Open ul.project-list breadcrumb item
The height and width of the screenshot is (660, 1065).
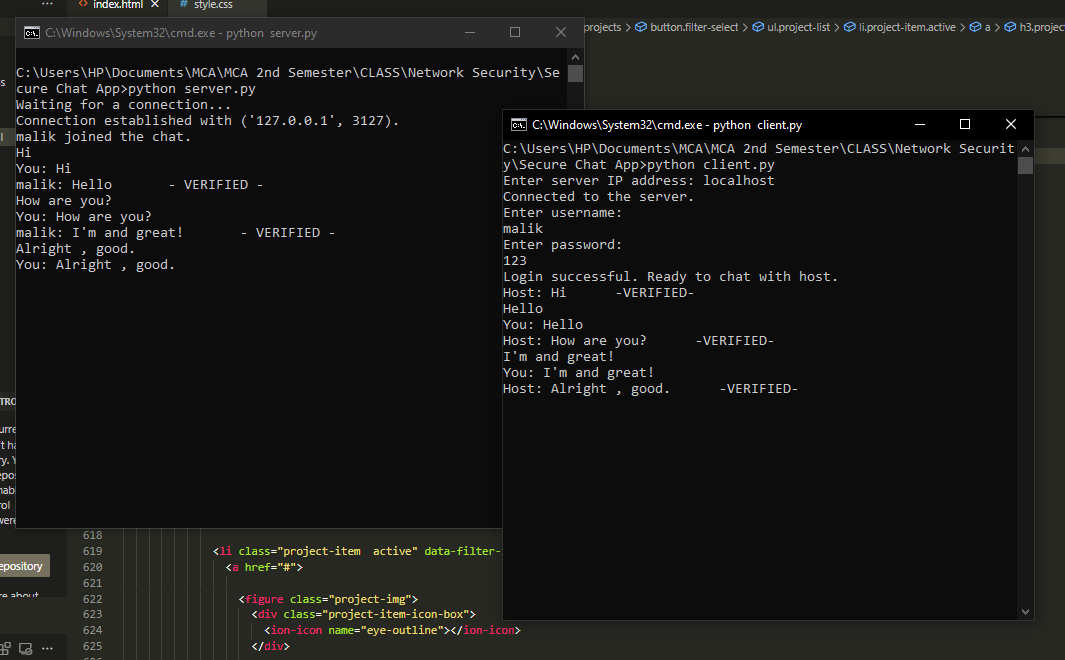point(797,27)
